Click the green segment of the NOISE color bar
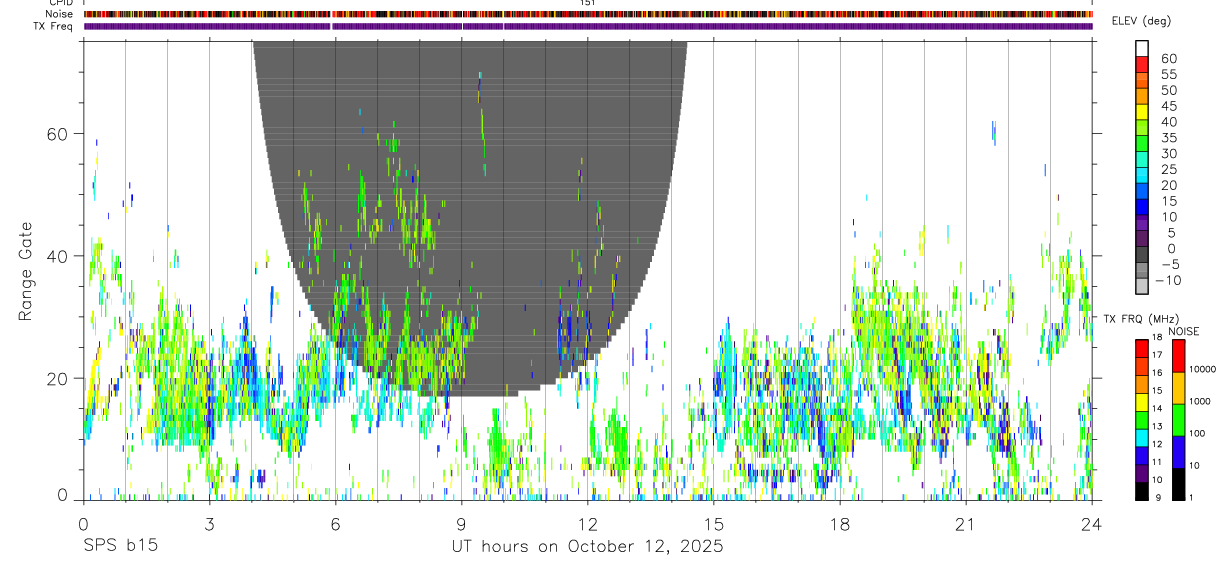1228x567 pixels. [x=1177, y=419]
